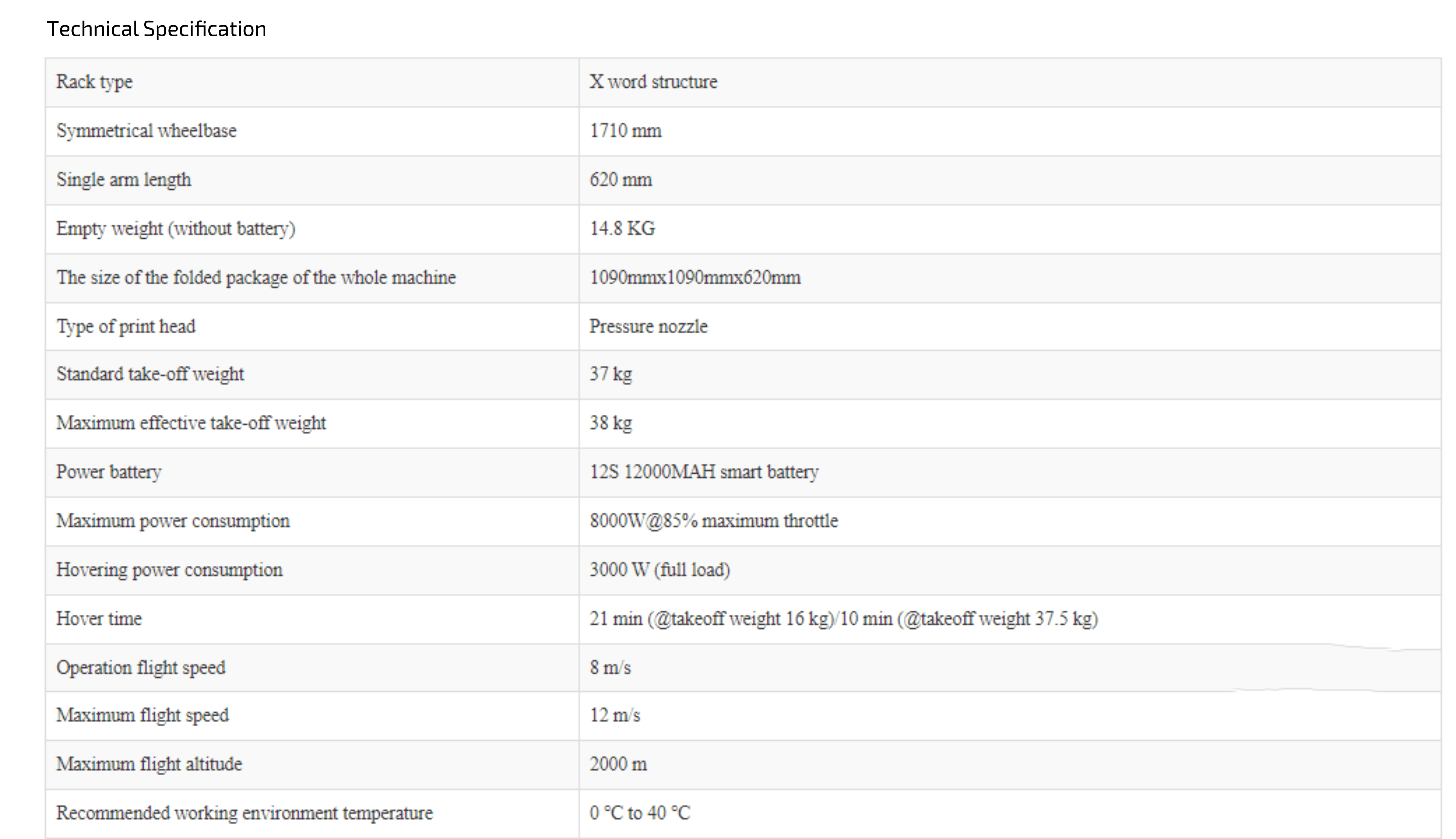Select the Single arm length label
The height and width of the screenshot is (839, 1456).
click(124, 180)
